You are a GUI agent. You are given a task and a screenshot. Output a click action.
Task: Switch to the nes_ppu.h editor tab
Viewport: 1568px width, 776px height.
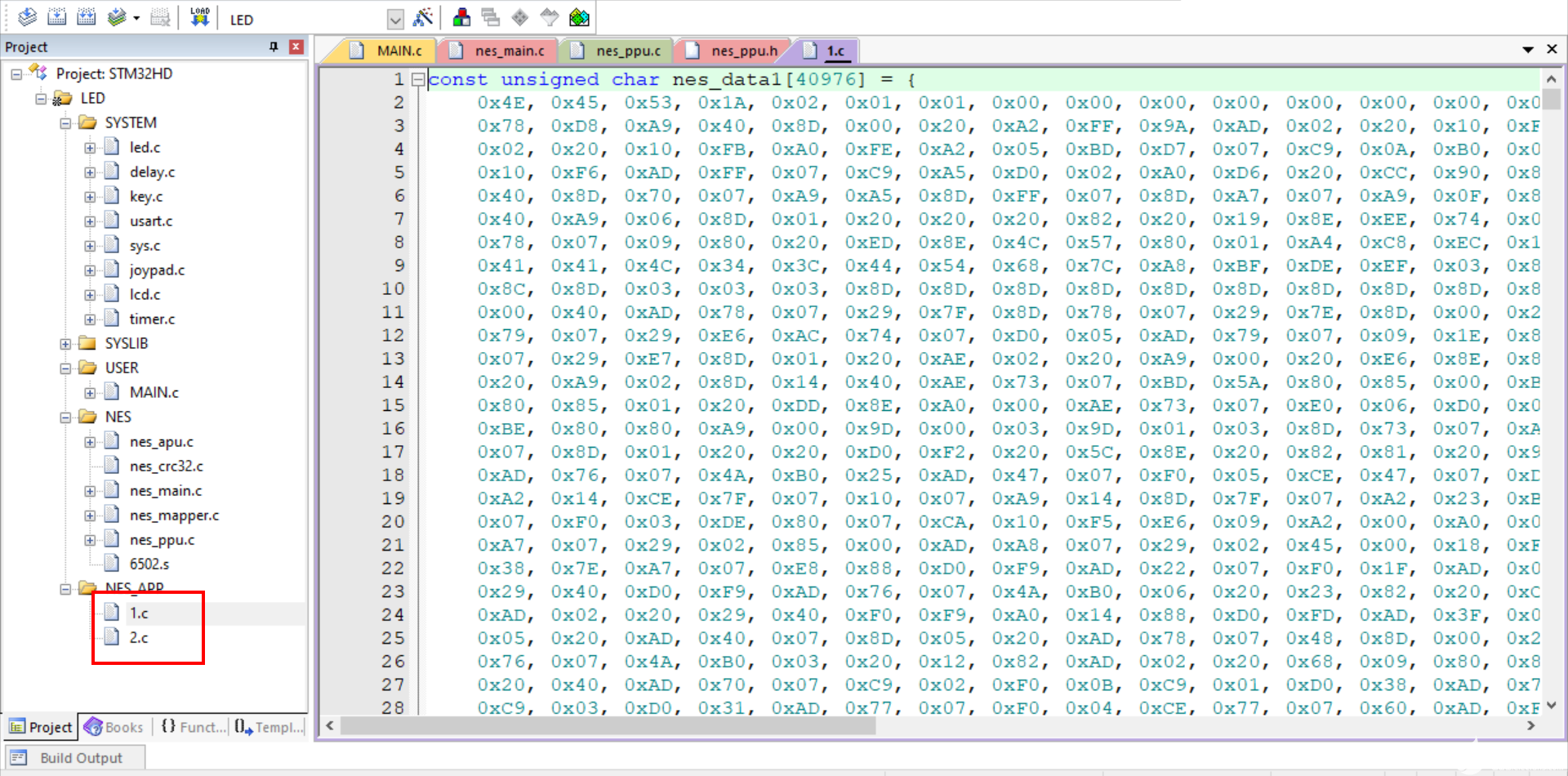tap(733, 51)
